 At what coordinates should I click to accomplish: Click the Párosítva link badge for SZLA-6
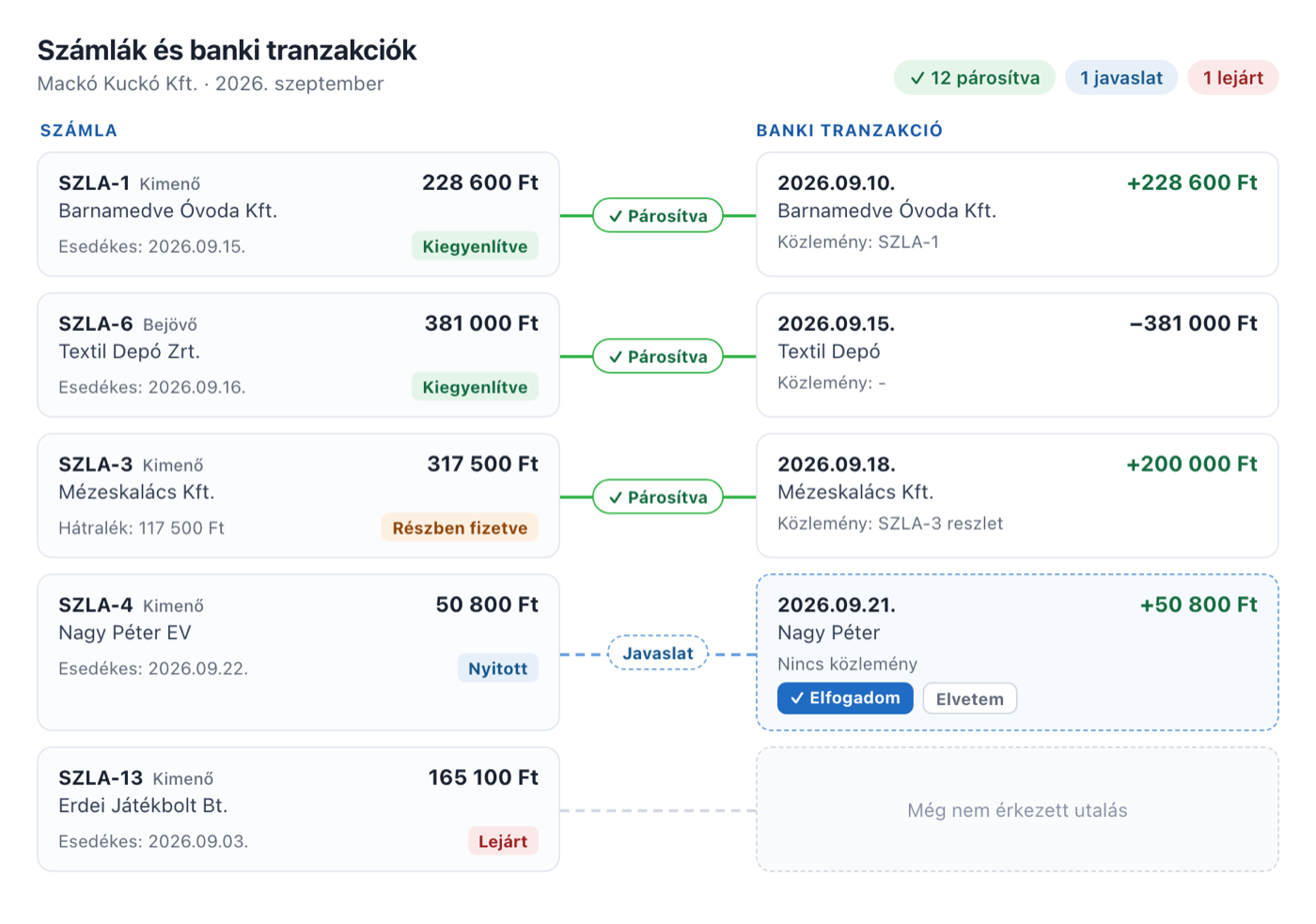pos(658,356)
